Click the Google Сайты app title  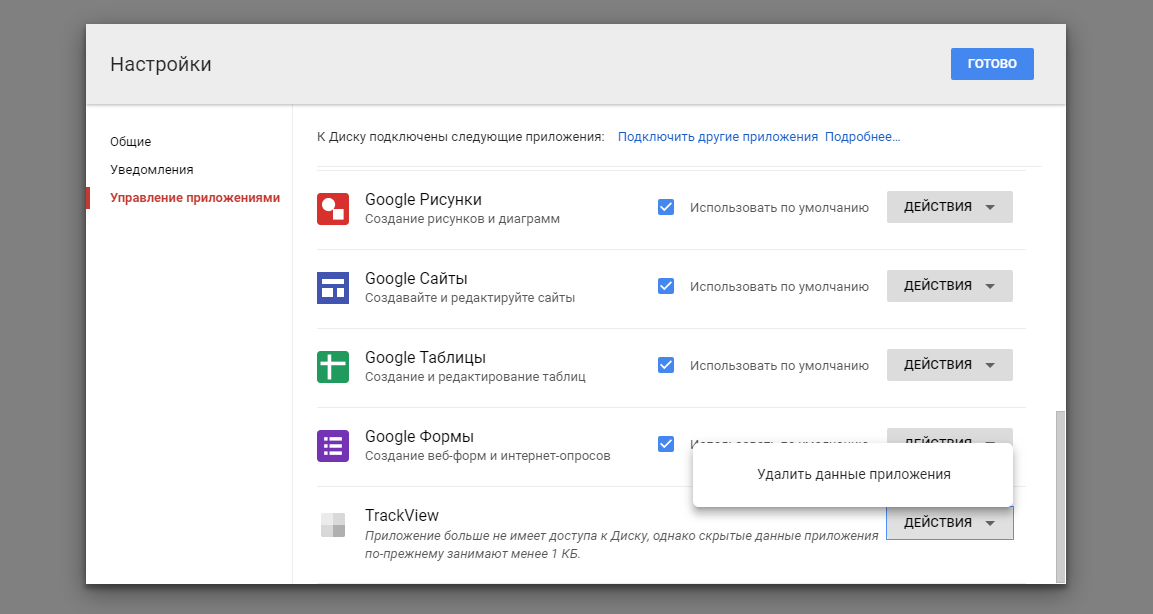click(x=416, y=279)
